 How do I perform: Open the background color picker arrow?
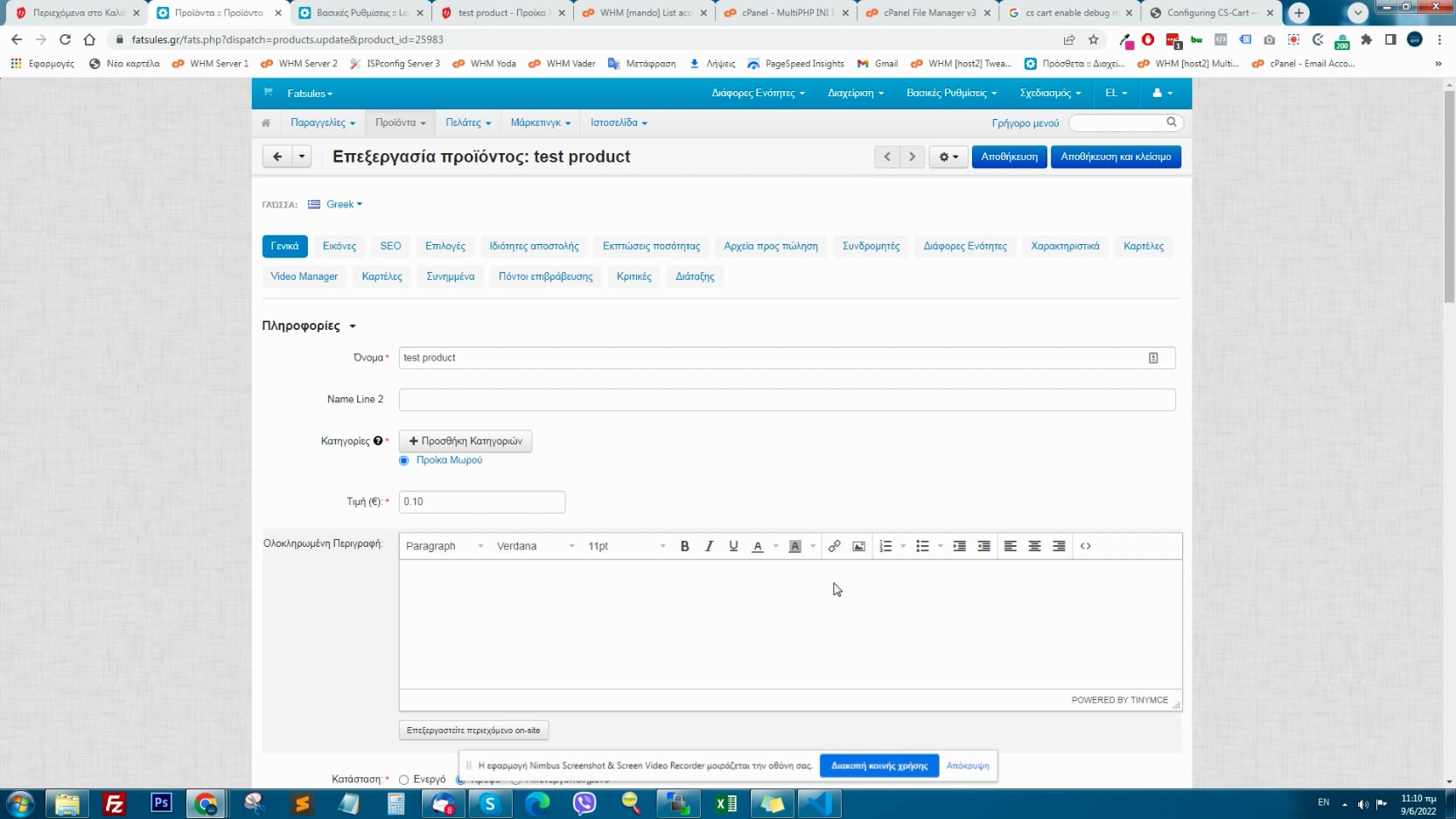pyautogui.click(x=813, y=546)
